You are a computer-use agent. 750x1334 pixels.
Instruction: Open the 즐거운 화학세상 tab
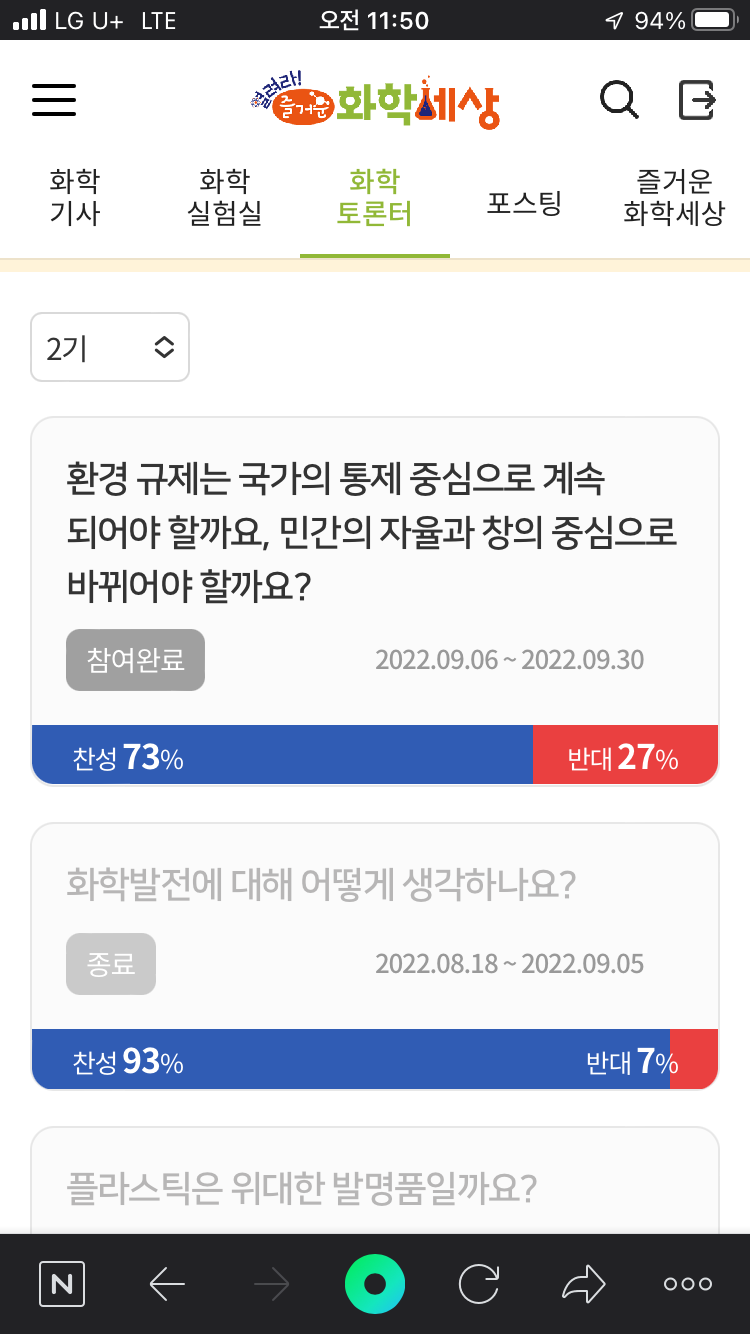pos(674,197)
